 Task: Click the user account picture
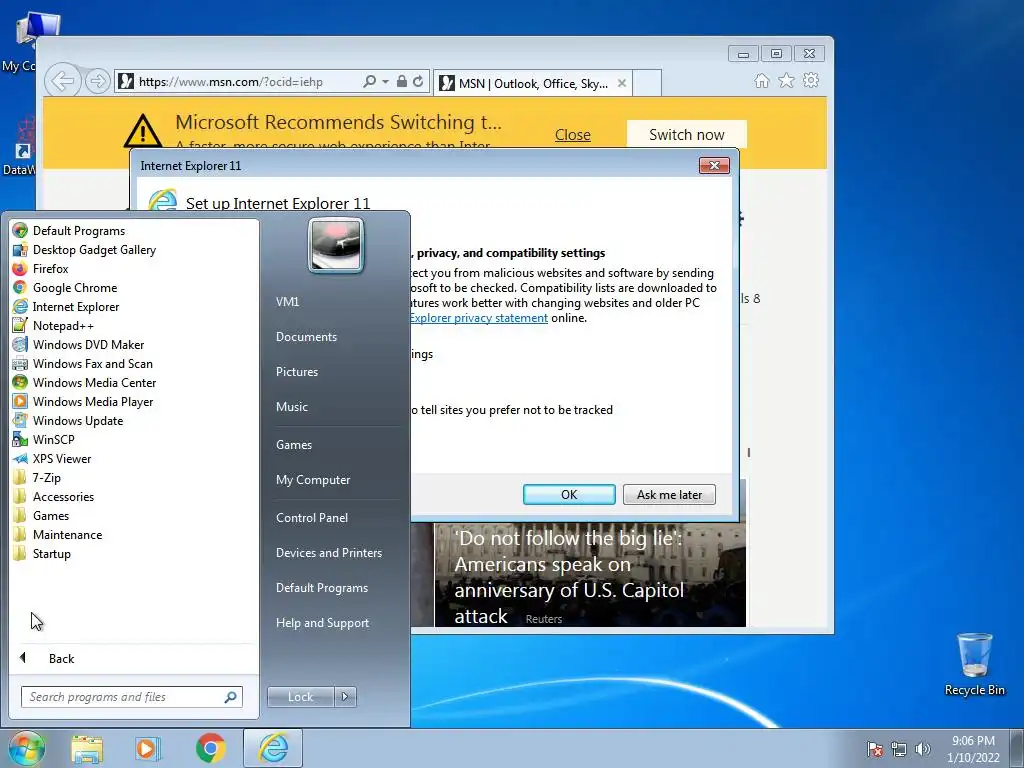336,246
